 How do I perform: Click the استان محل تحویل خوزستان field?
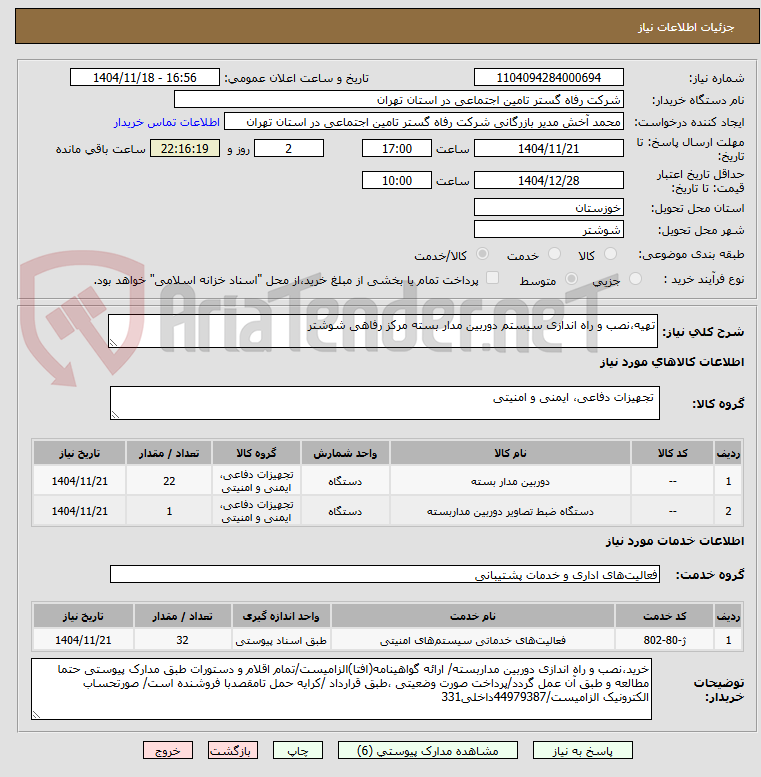[x=548, y=207]
